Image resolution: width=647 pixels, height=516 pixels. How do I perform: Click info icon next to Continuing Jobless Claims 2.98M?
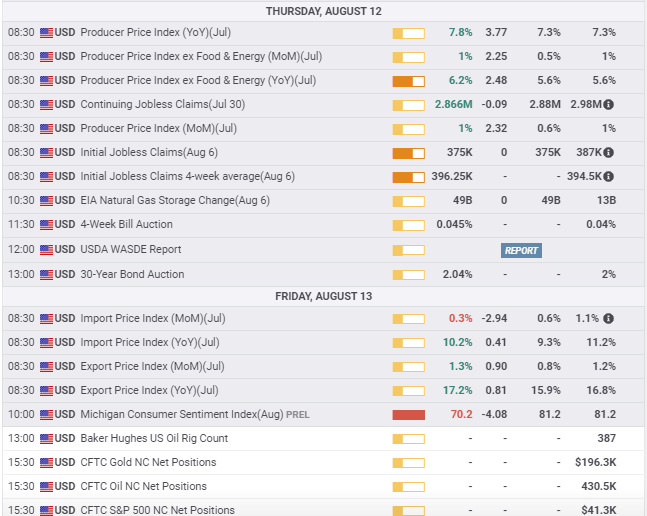pyautogui.click(x=608, y=105)
